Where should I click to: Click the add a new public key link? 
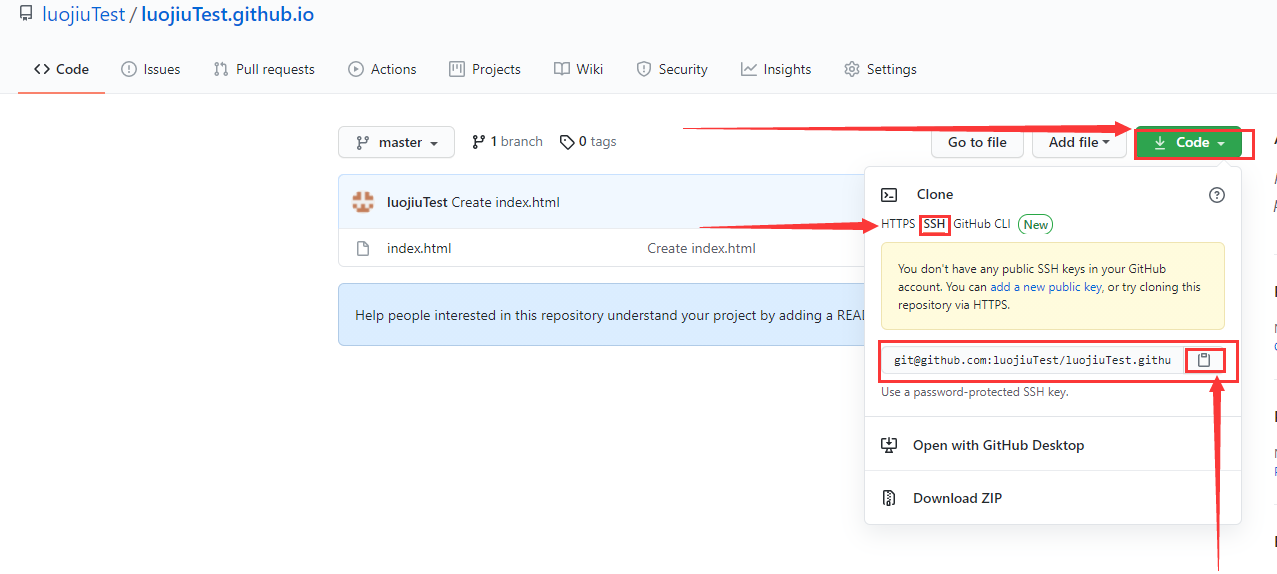[1046, 287]
